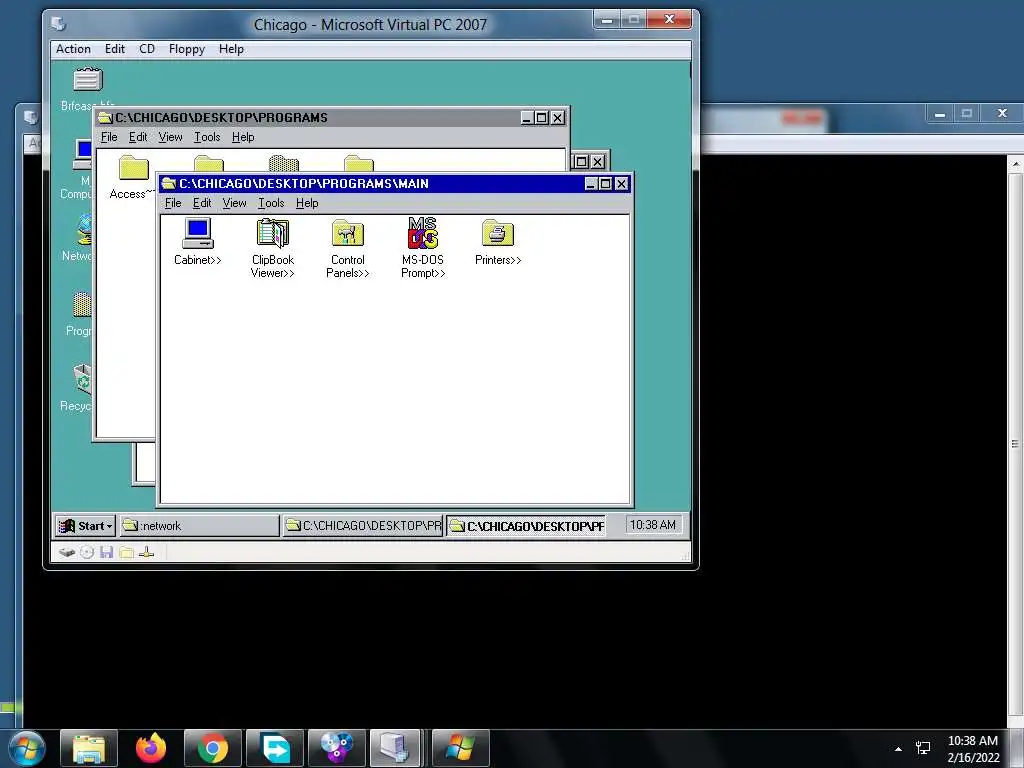Open View menu in MAIN window
Viewport: 1024px width, 768px height.
[234, 203]
